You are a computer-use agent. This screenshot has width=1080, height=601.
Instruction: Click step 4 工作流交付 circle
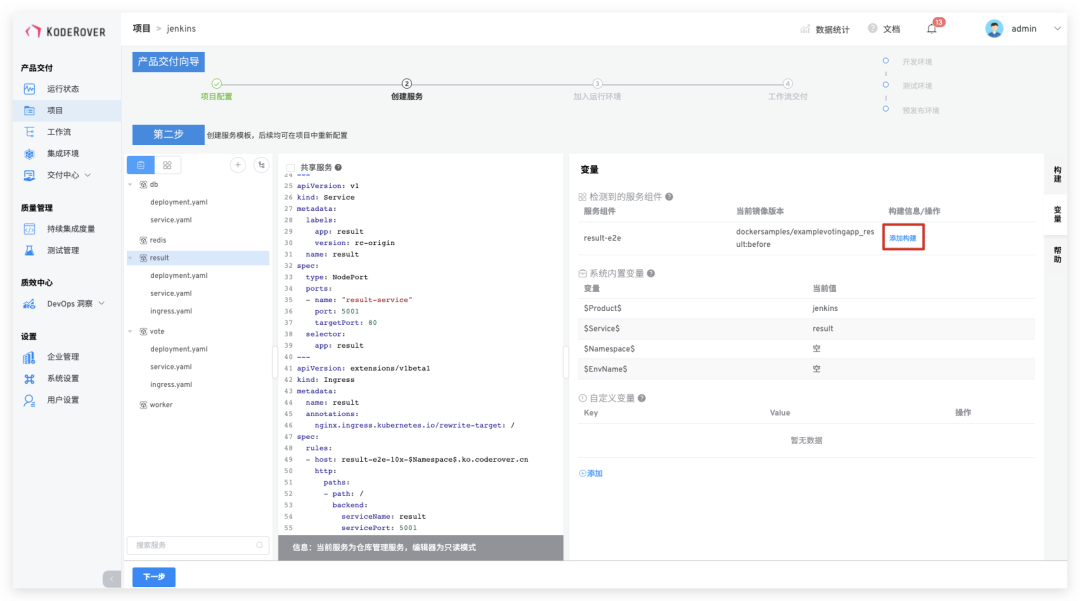tap(787, 83)
